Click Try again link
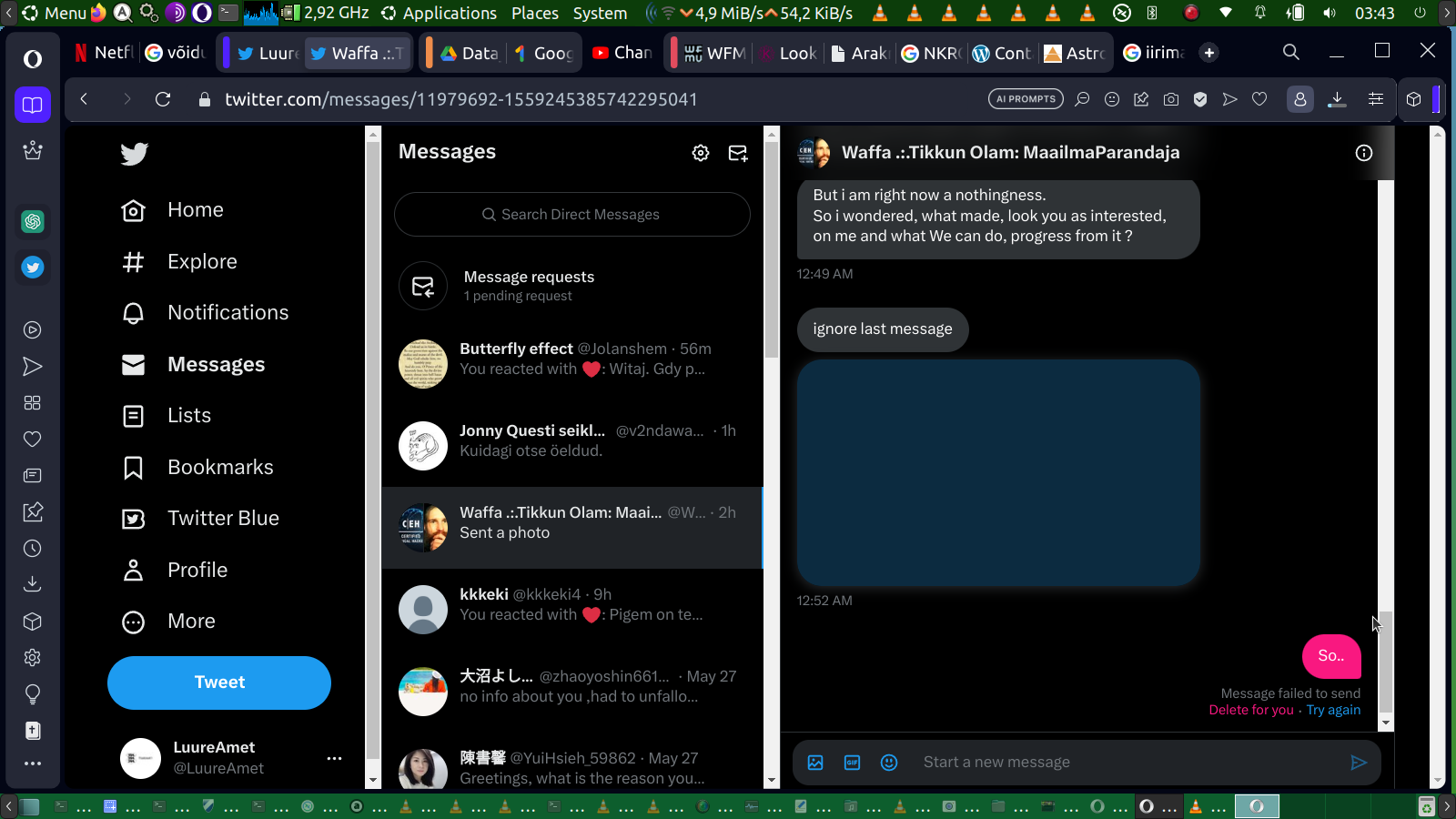The height and width of the screenshot is (819, 1456). tap(1334, 710)
